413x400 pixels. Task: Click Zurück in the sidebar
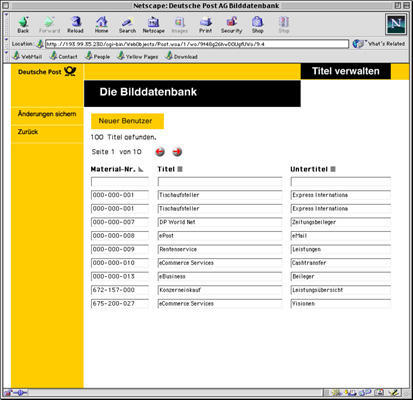point(28,132)
